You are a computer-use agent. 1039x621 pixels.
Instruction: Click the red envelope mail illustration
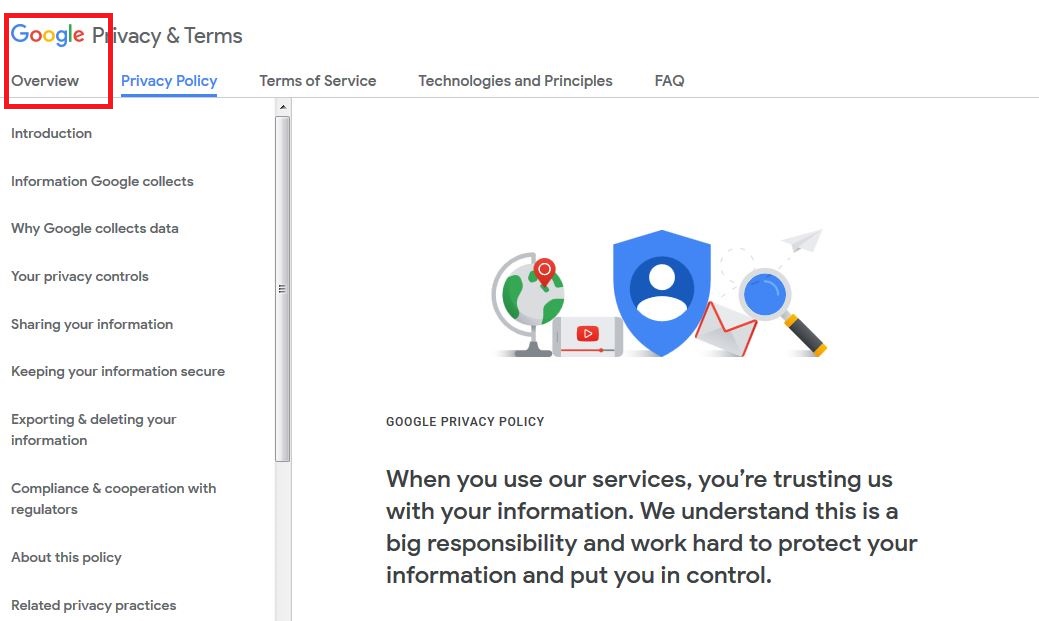(724, 330)
